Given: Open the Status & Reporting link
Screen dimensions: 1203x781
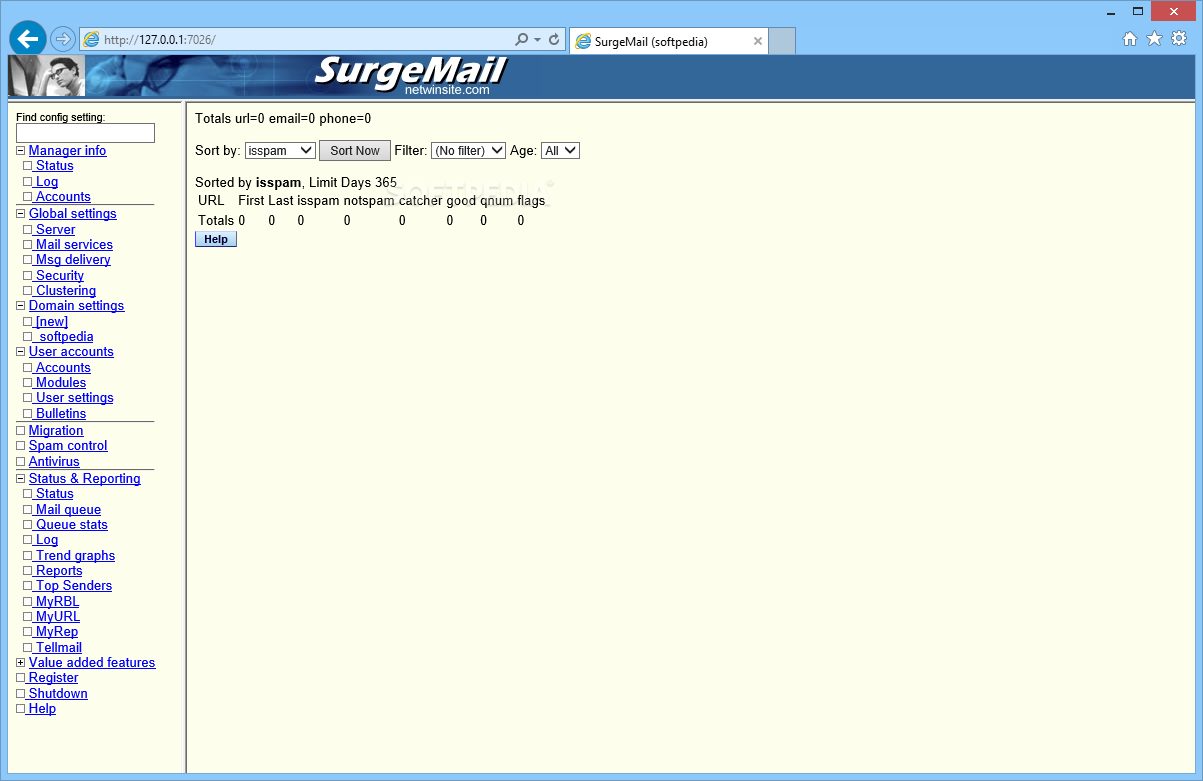Looking at the screenshot, I should (x=84, y=479).
